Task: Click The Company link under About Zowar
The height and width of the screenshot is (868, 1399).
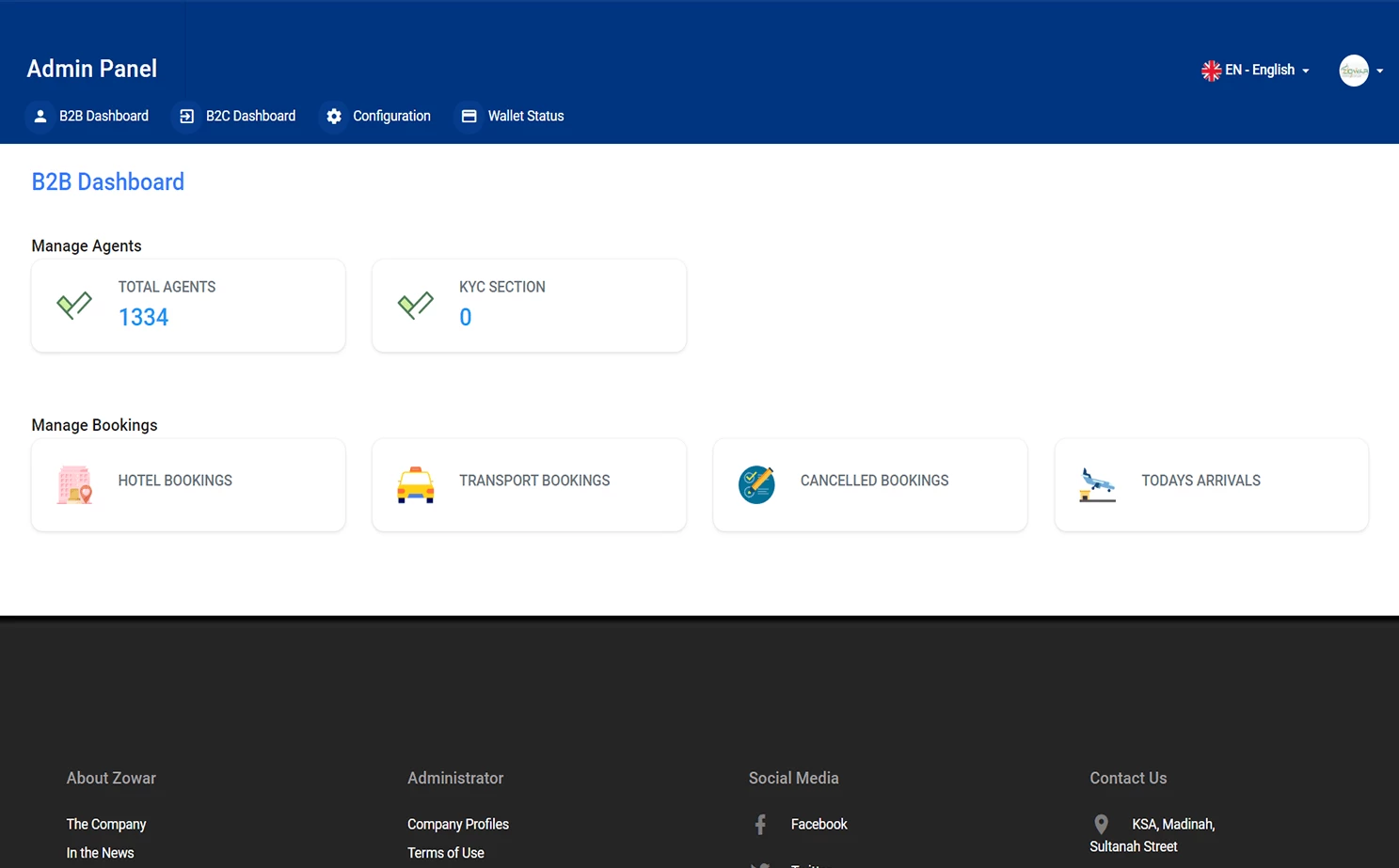Action: coord(105,824)
